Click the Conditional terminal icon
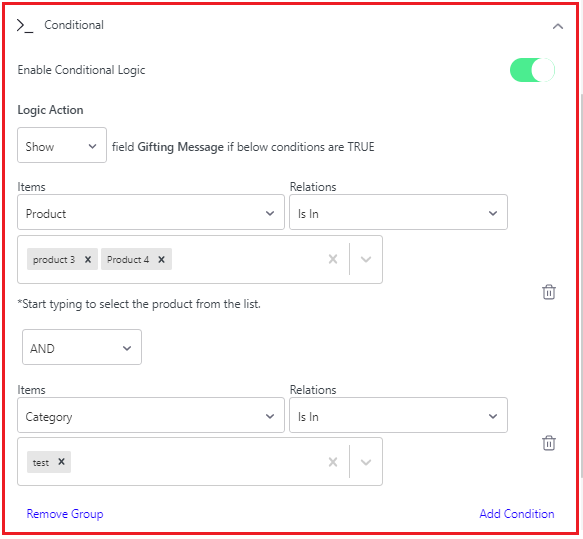Image resolution: width=583 pixels, height=539 pixels. [x=25, y=26]
